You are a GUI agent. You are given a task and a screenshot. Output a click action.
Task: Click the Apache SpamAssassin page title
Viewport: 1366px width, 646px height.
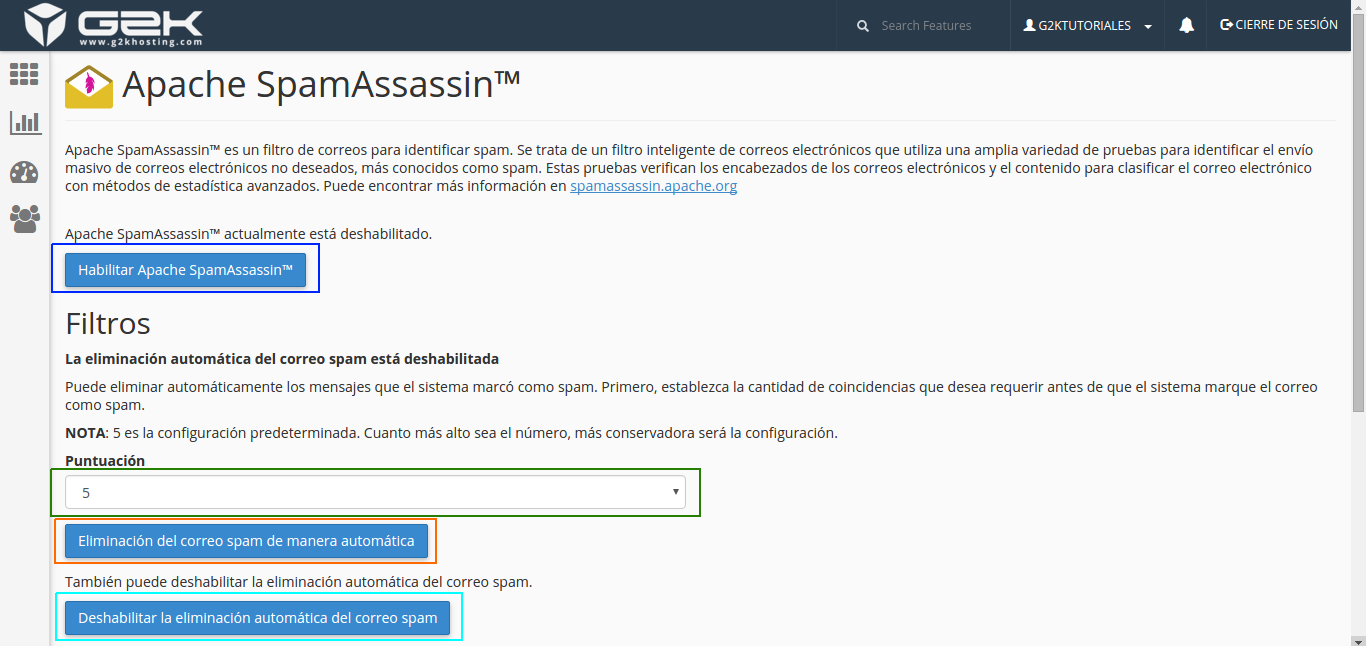click(322, 86)
